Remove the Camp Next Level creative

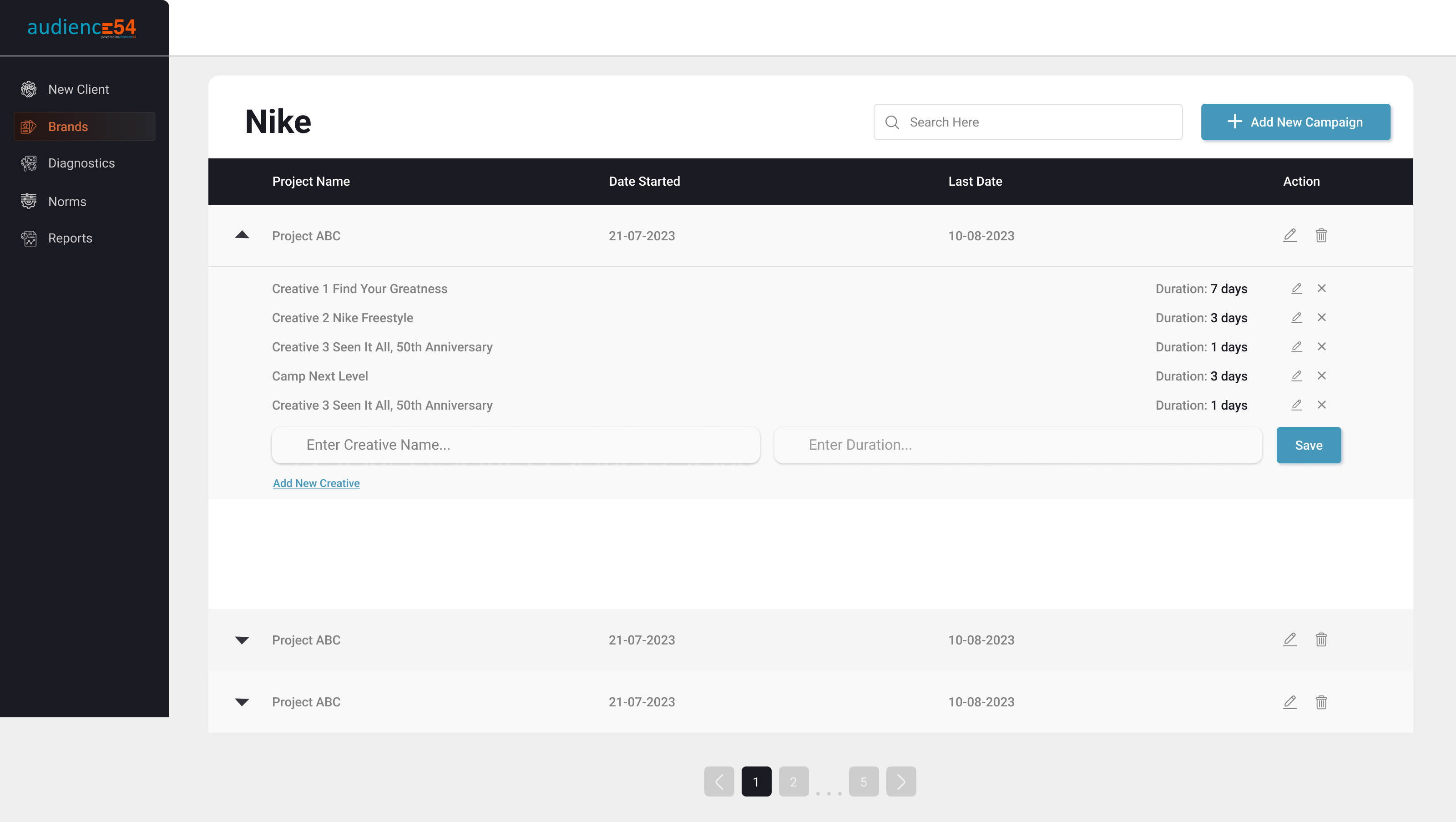[1321, 376]
